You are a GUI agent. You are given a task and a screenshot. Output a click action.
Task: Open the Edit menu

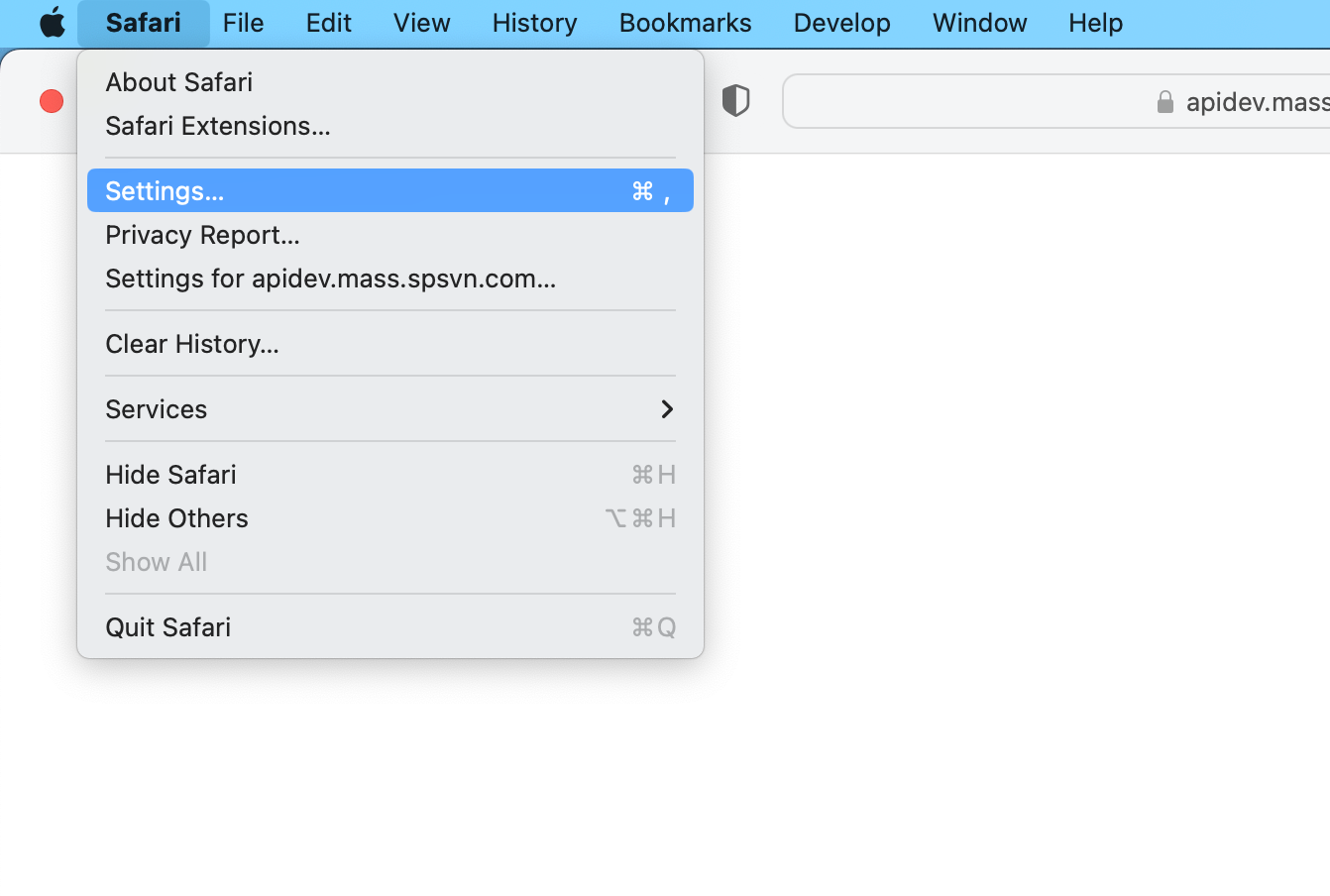click(x=328, y=23)
